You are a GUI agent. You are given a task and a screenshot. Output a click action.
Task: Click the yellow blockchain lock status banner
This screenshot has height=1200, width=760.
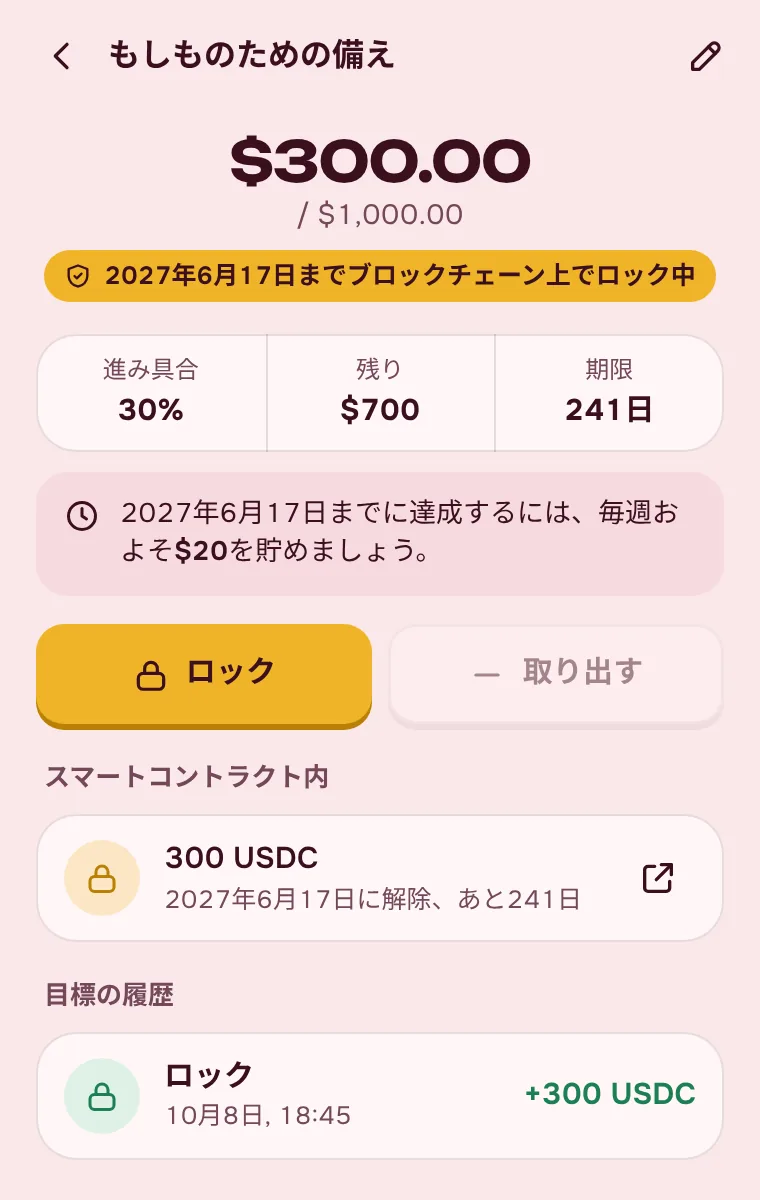[380, 276]
